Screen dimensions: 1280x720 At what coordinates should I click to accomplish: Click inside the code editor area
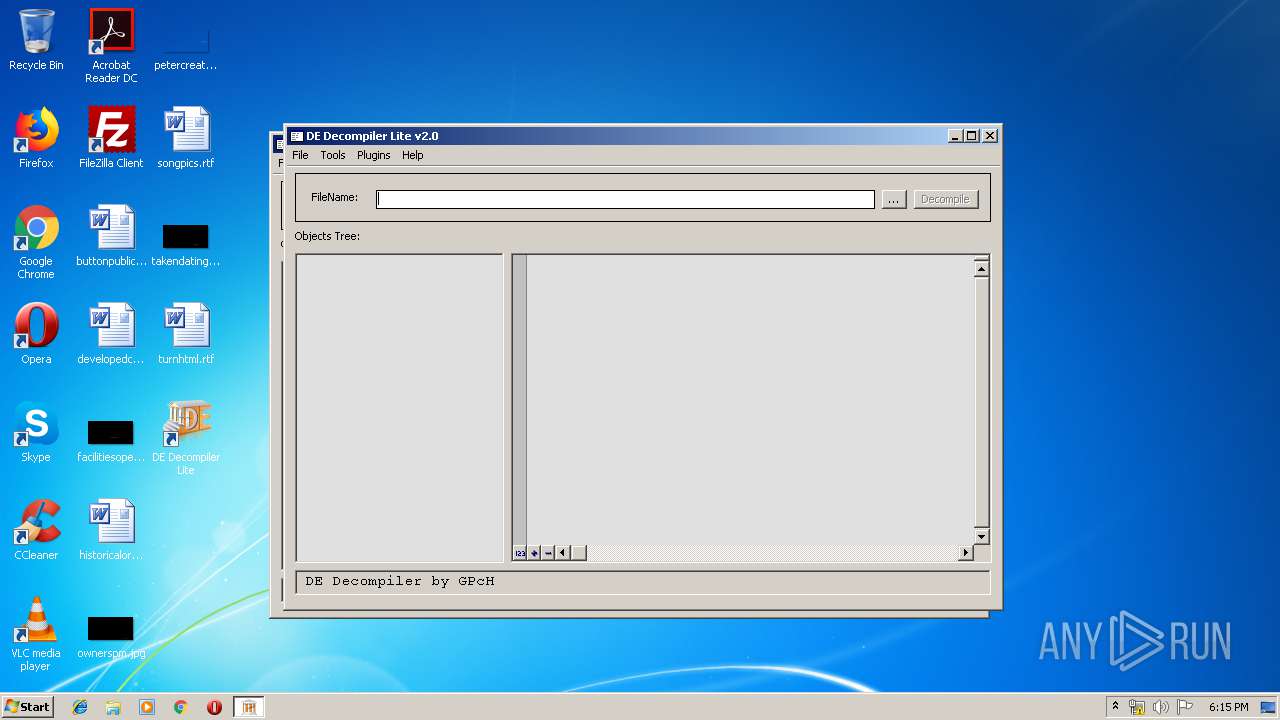750,400
